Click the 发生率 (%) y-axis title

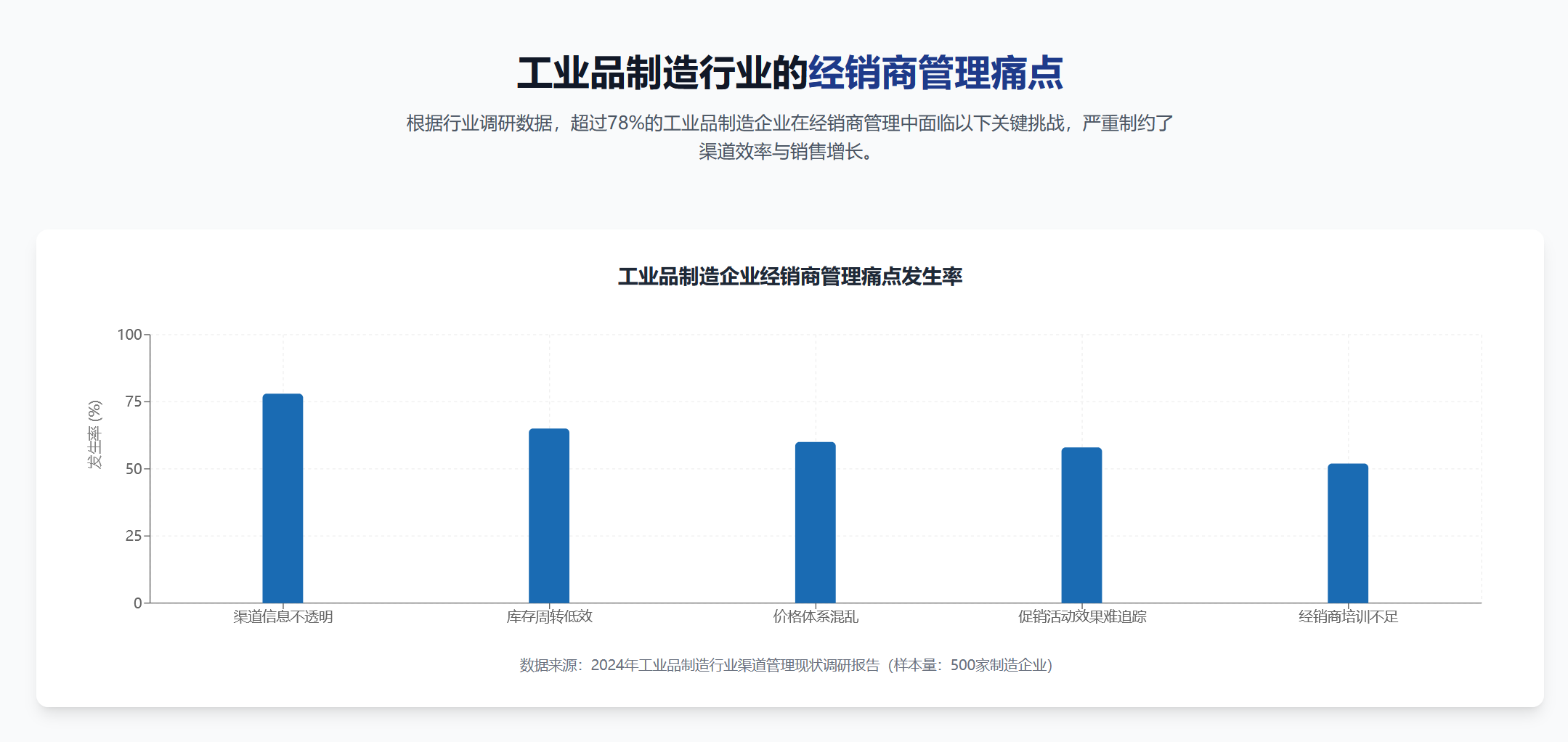point(94,434)
